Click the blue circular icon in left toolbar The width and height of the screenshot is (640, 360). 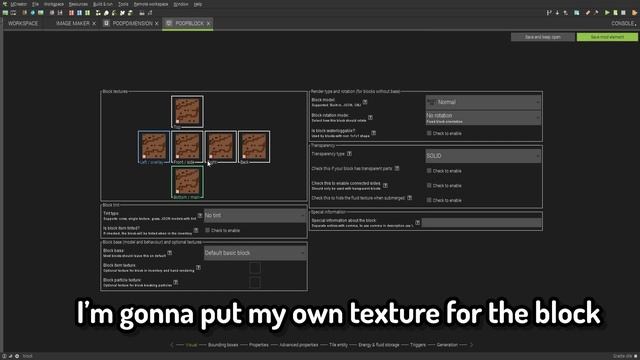[33, 13]
